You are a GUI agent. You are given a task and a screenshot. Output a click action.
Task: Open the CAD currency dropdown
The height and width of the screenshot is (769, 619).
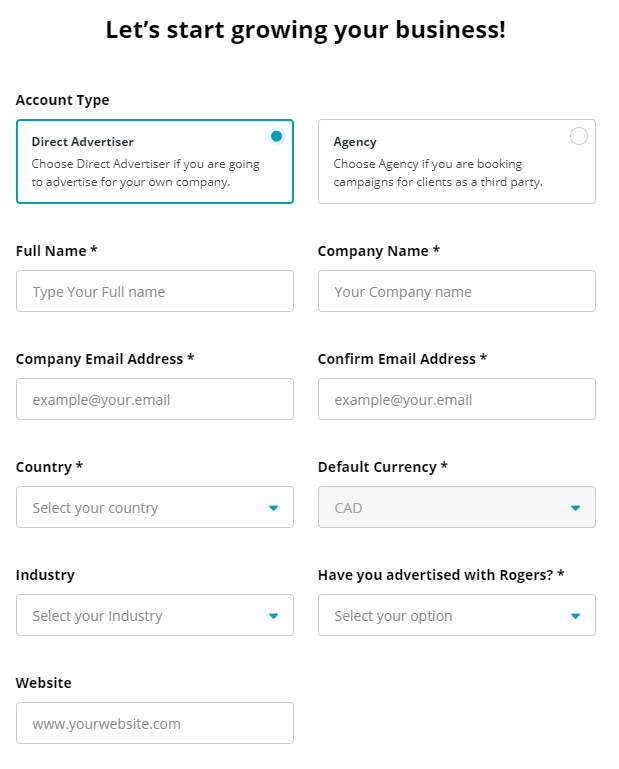[x=442, y=508]
